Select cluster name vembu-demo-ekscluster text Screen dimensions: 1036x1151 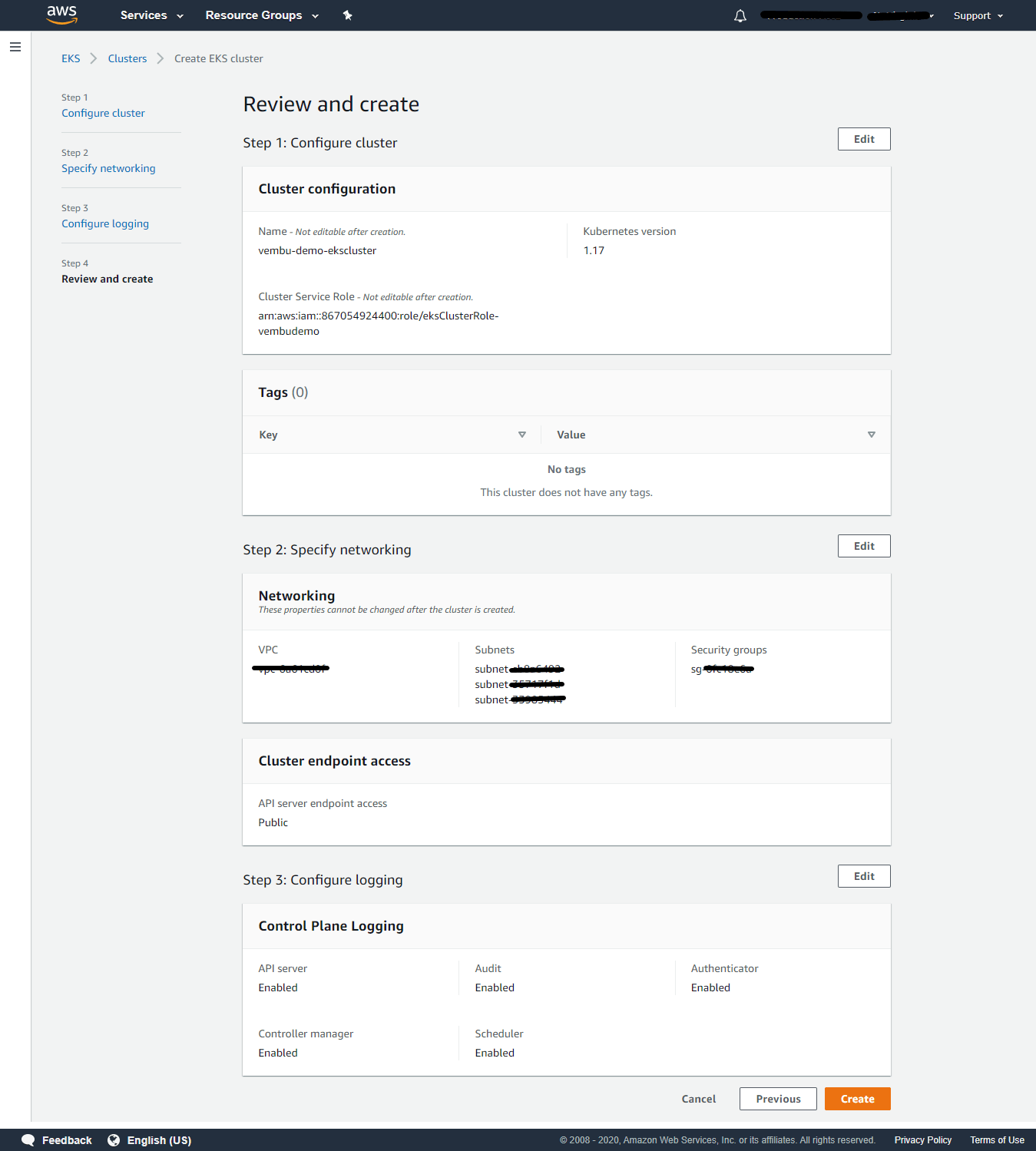(x=317, y=250)
